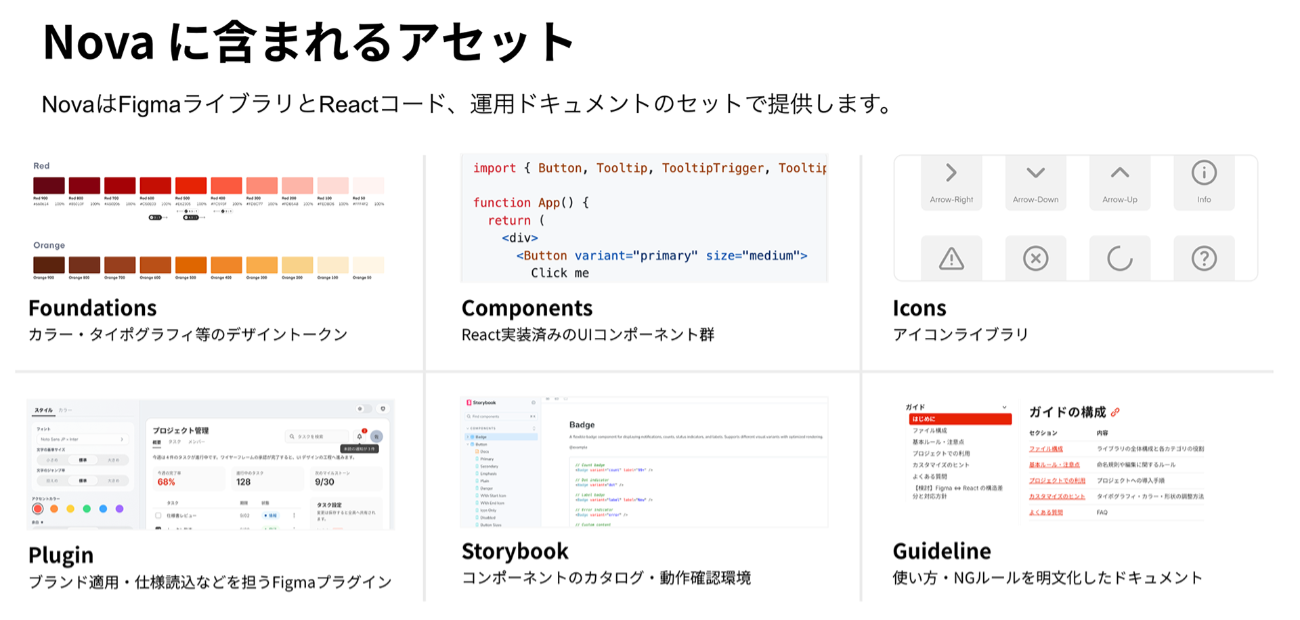Click the loading spinner icon
Screen dimensions: 1300x620
point(1120,259)
